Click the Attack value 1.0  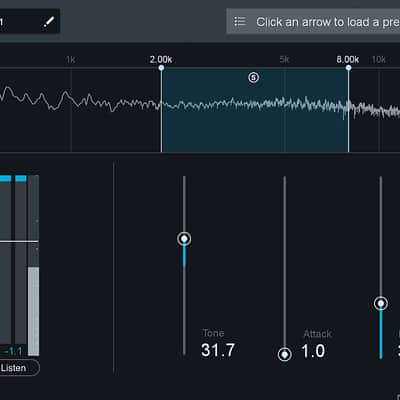click(x=313, y=351)
